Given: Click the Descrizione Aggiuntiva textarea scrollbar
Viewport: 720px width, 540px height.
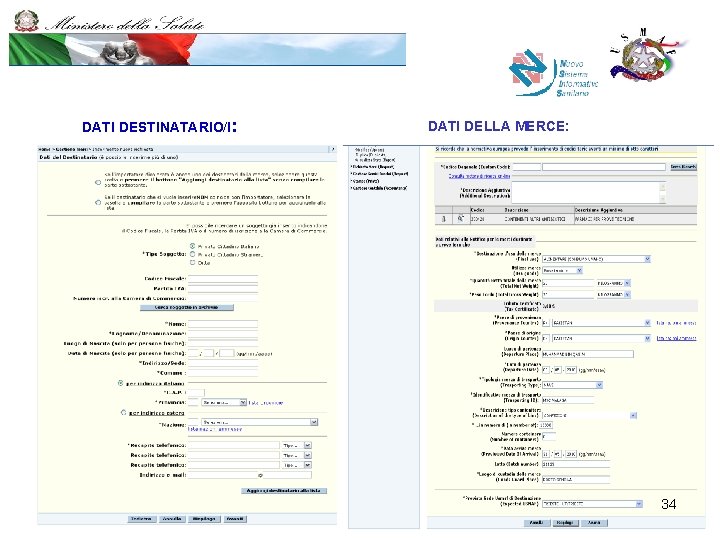Looking at the screenshot, I should [663, 192].
